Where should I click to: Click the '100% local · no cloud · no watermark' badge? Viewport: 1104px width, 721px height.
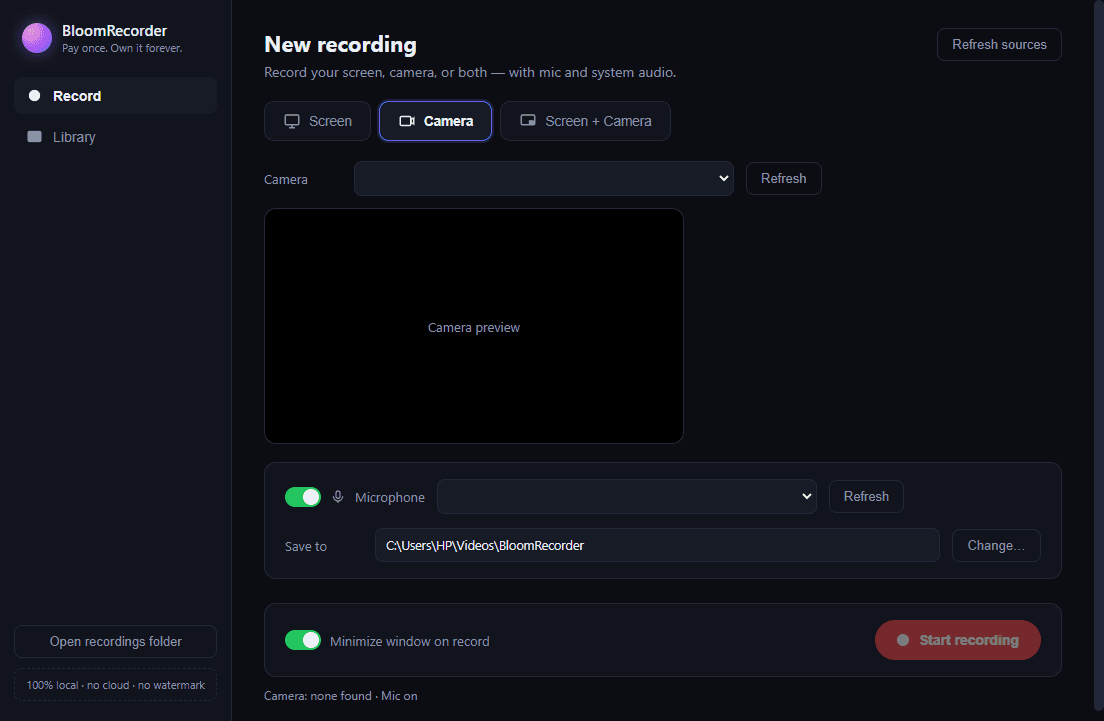pyautogui.click(x=115, y=685)
